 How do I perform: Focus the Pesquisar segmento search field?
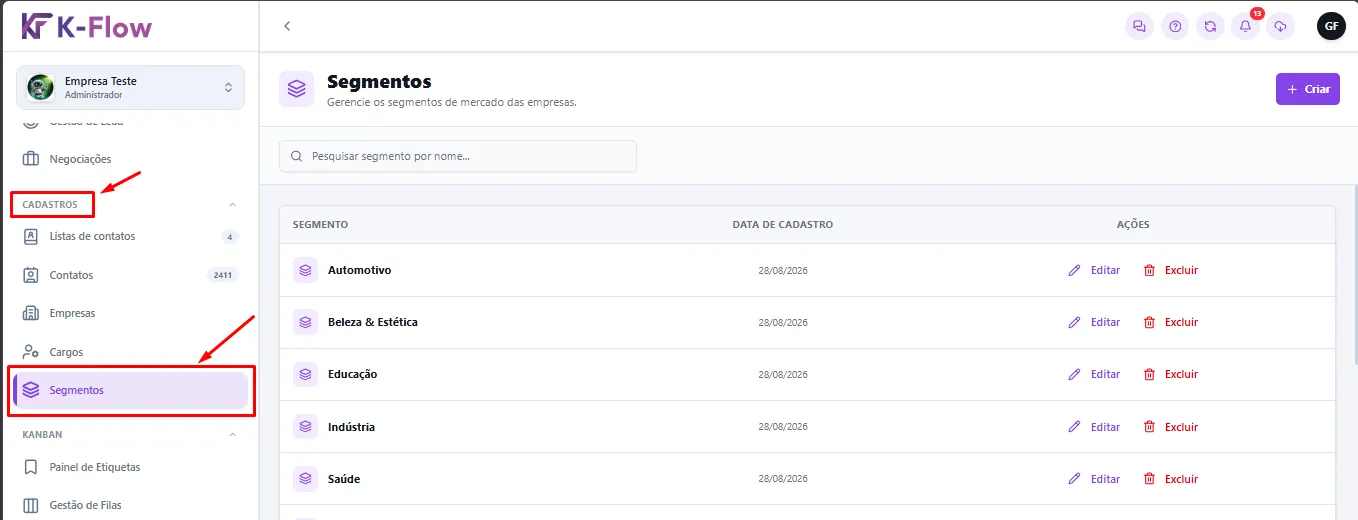(458, 156)
